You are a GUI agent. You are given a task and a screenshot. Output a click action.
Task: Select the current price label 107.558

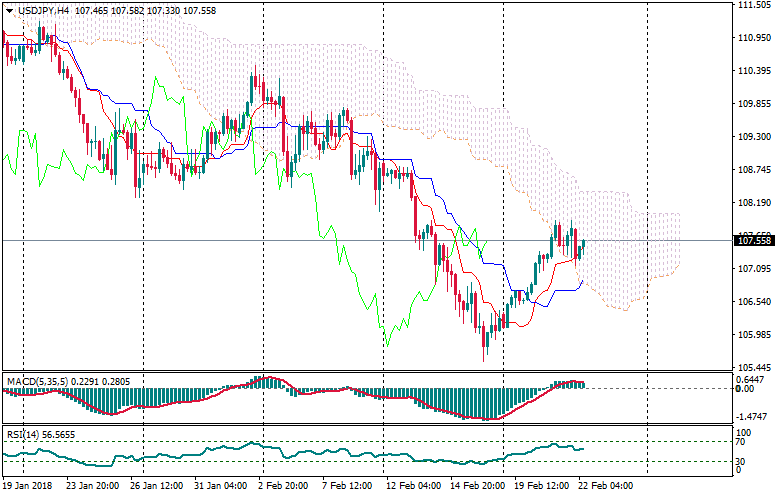tap(752, 241)
